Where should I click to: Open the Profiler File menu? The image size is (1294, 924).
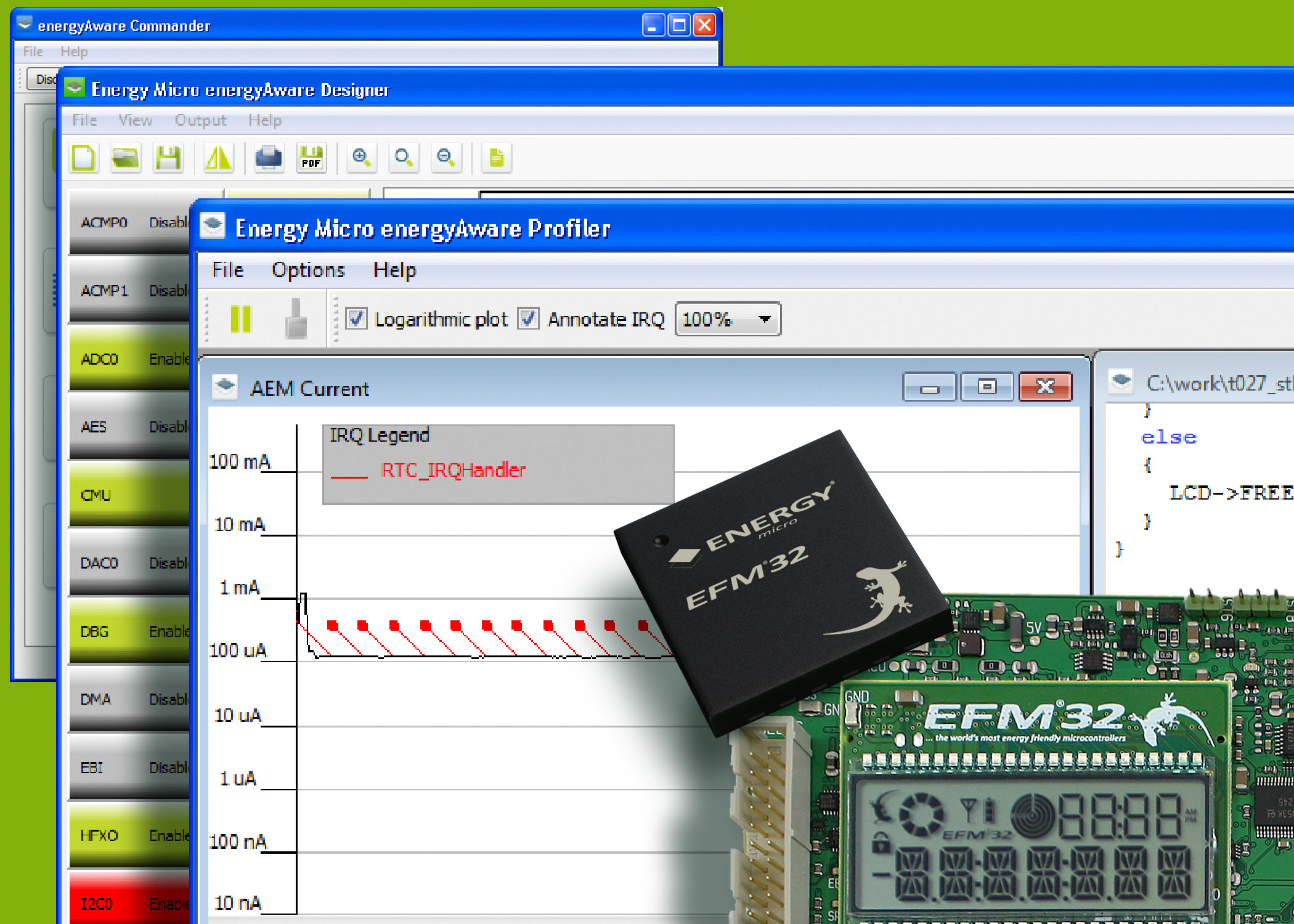point(227,270)
